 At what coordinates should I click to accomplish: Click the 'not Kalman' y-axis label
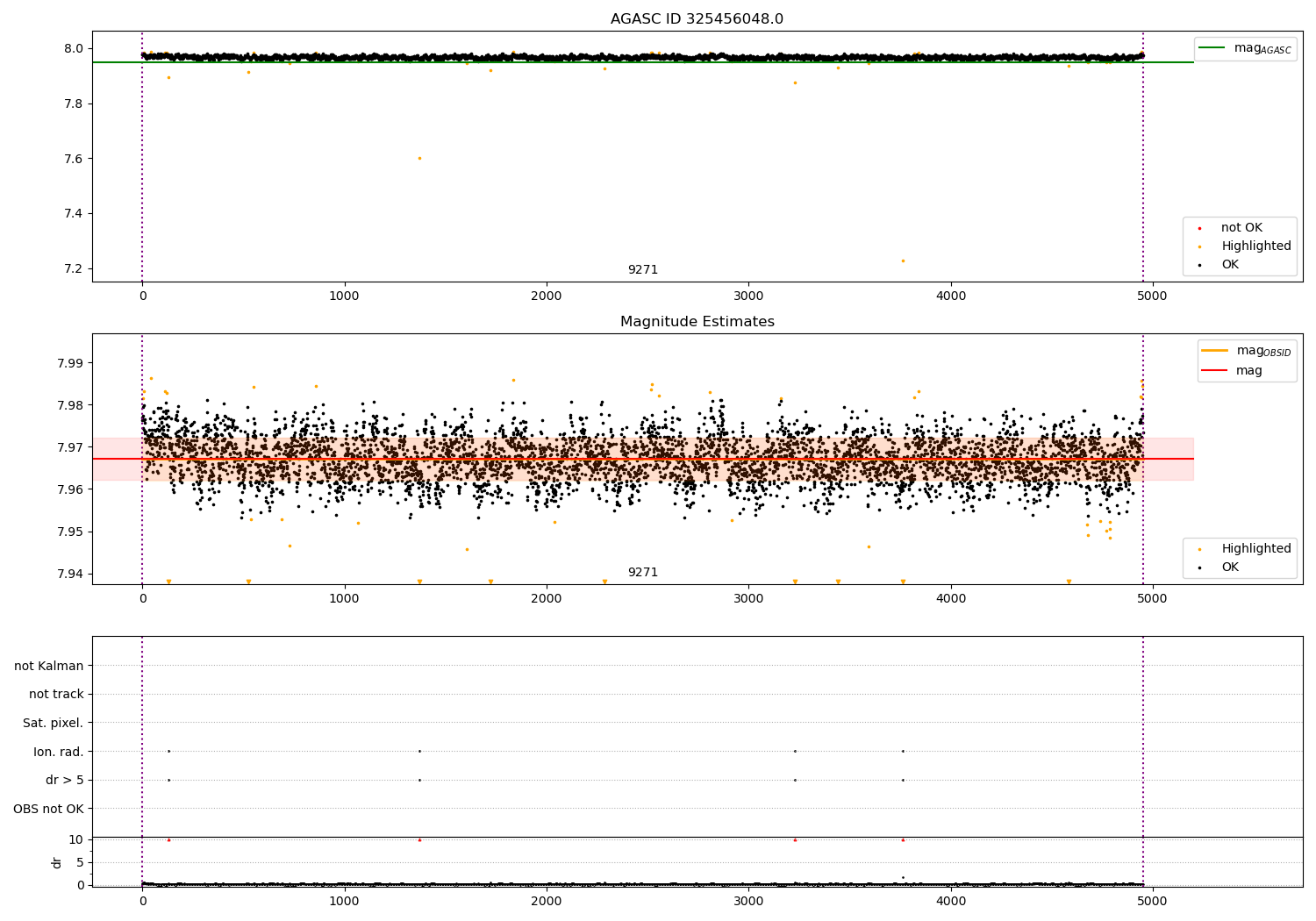click(x=49, y=666)
